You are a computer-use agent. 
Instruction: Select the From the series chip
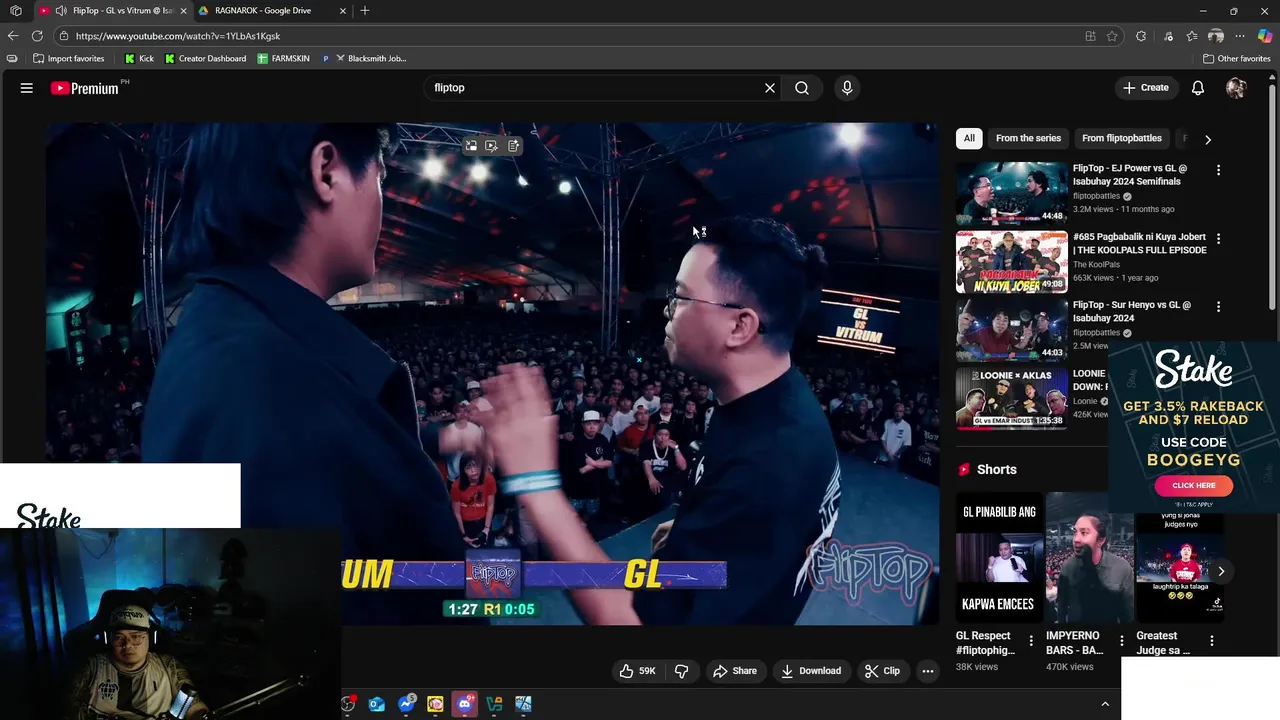(1028, 138)
